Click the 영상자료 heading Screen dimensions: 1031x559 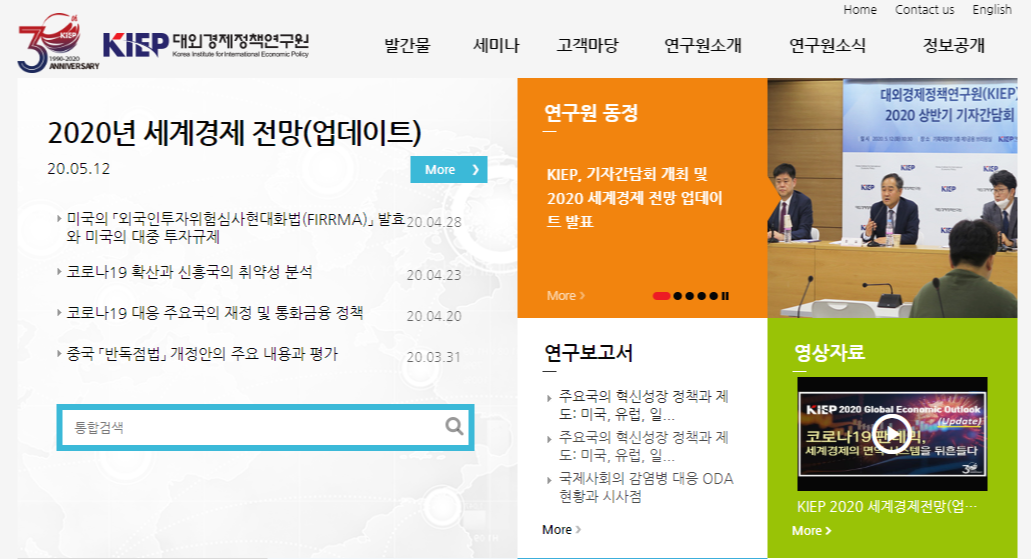tap(829, 352)
